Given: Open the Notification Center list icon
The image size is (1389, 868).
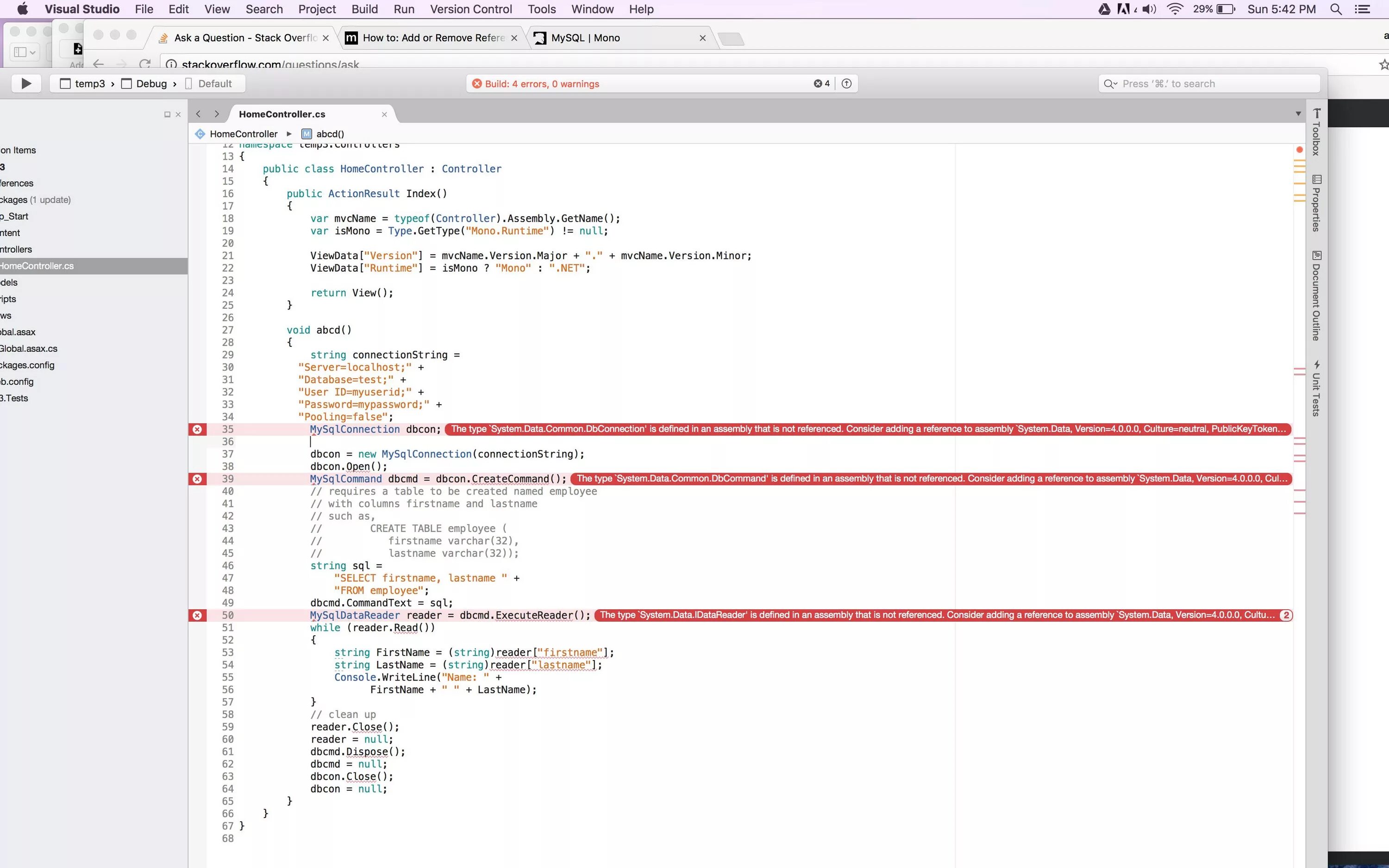Looking at the screenshot, I should tap(1362, 9).
